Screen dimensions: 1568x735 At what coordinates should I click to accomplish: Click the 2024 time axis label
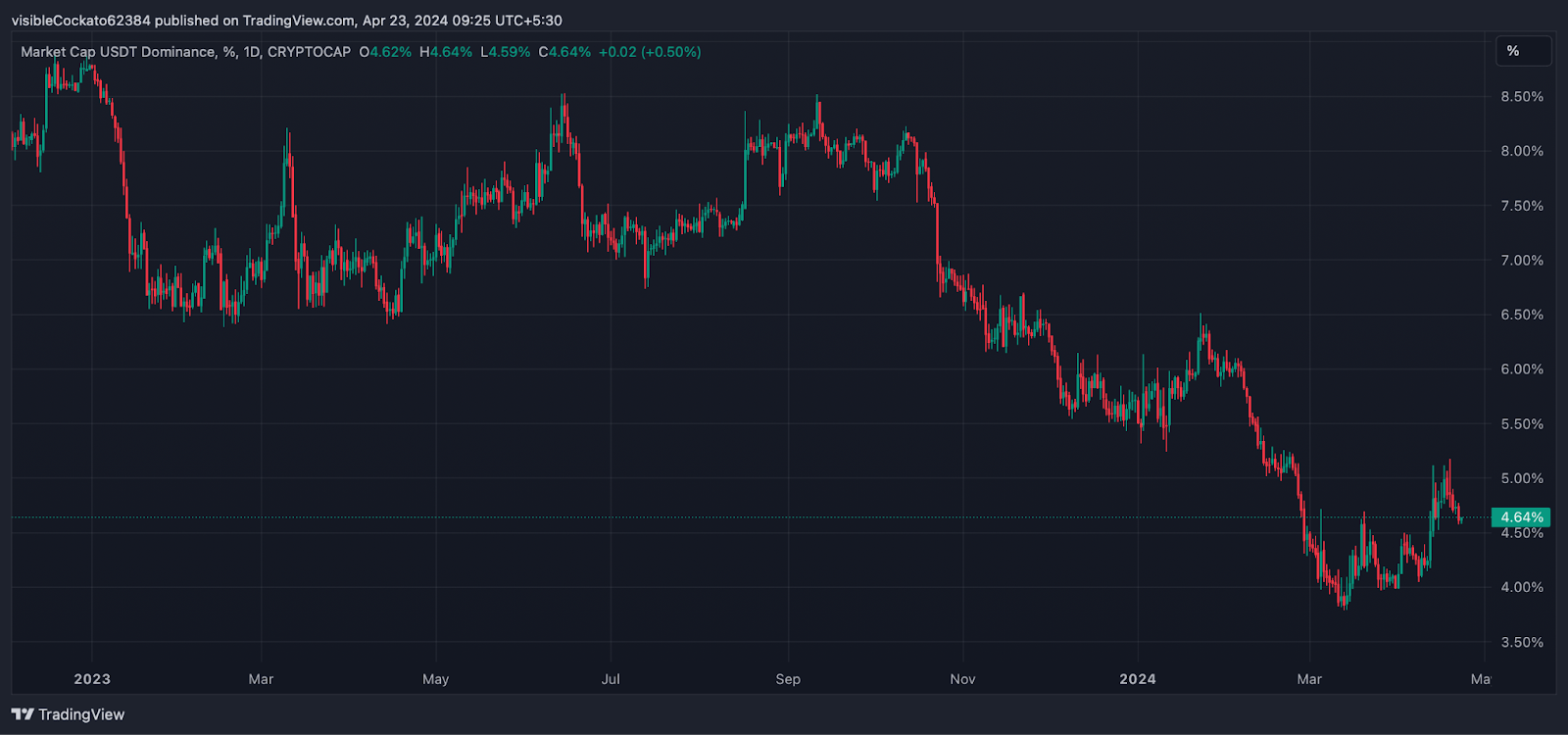coord(1138,679)
